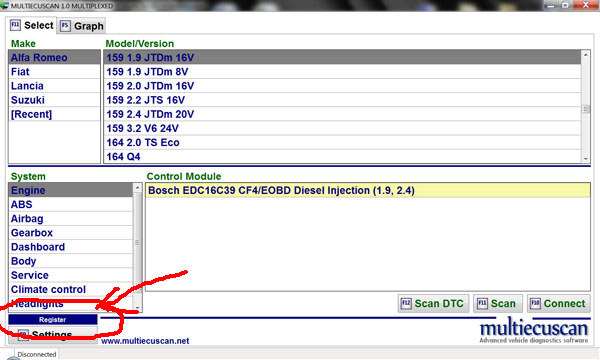Viewport: 600px width, 360px height.
Task: Click the Register button
Action: tap(53, 319)
